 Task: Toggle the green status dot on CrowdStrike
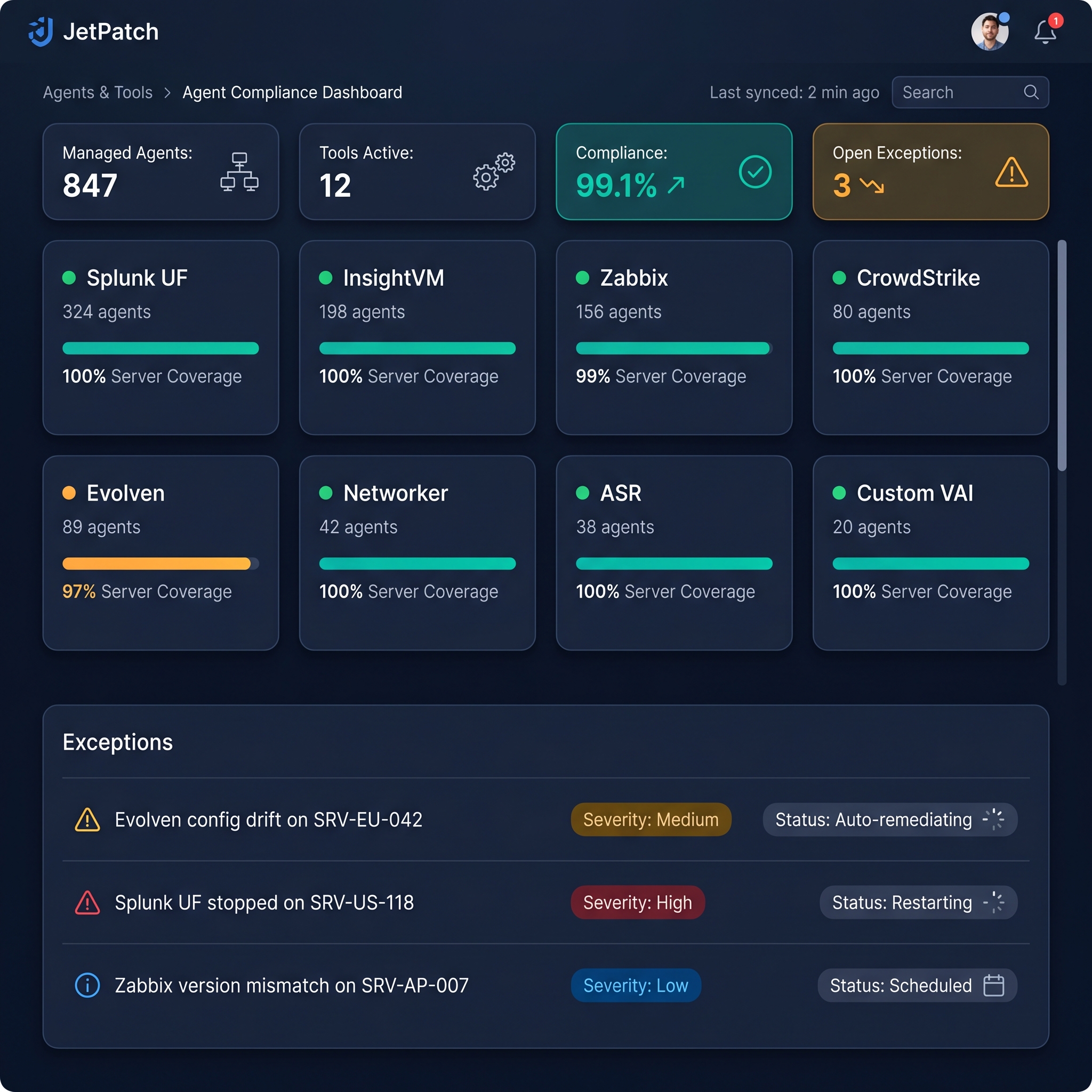coord(840,277)
